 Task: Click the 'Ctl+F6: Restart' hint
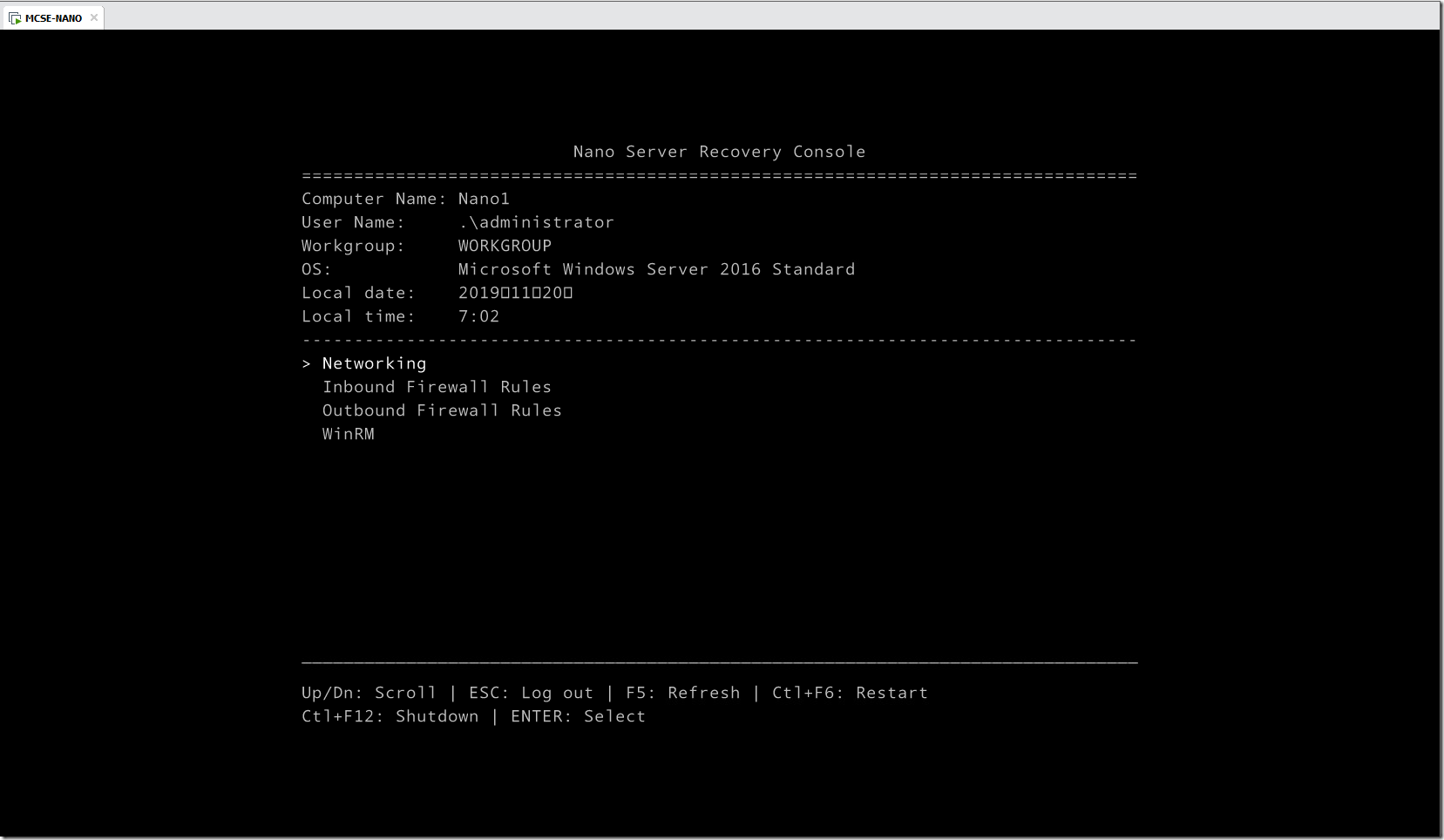(x=850, y=693)
